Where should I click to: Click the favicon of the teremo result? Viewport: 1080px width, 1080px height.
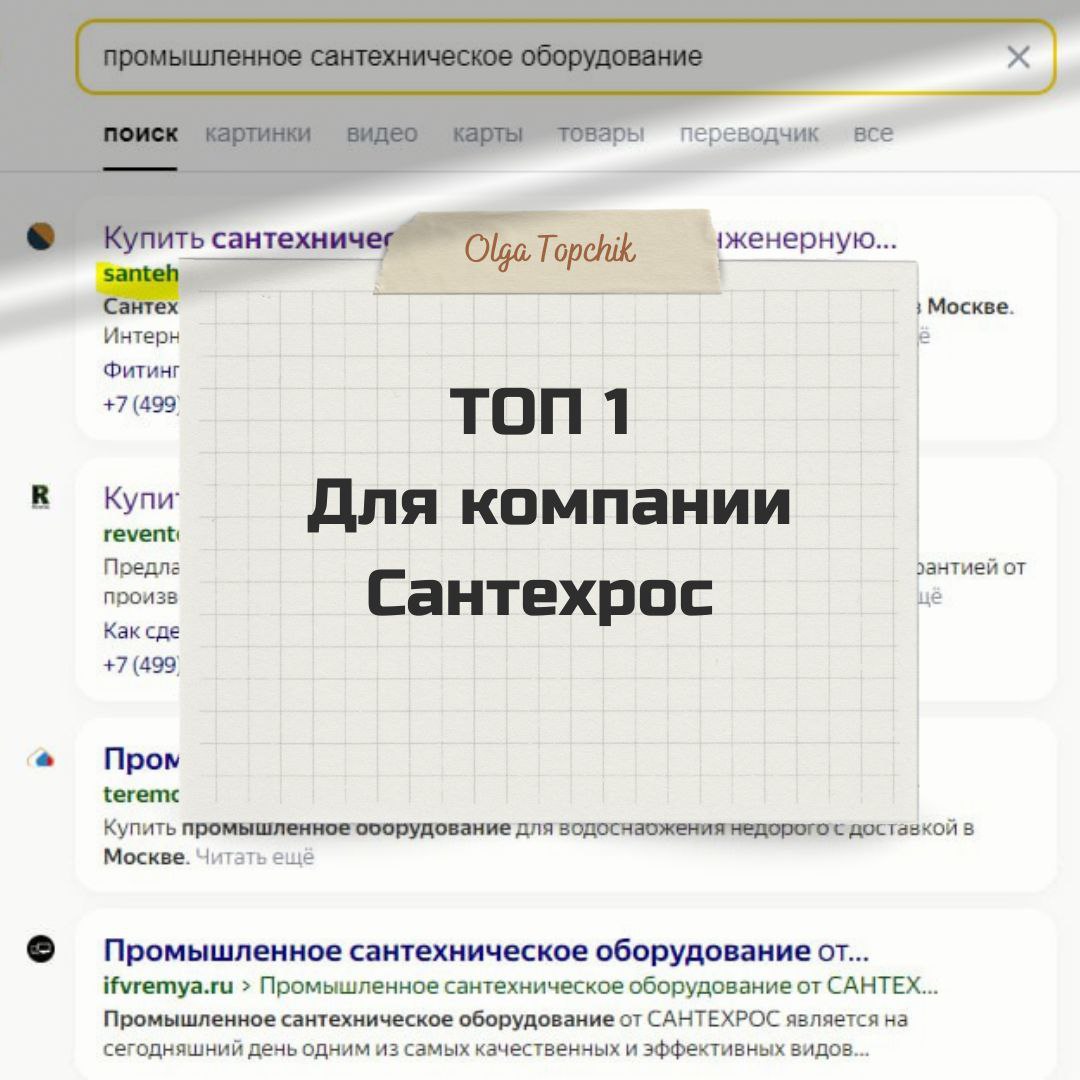tap(41, 758)
